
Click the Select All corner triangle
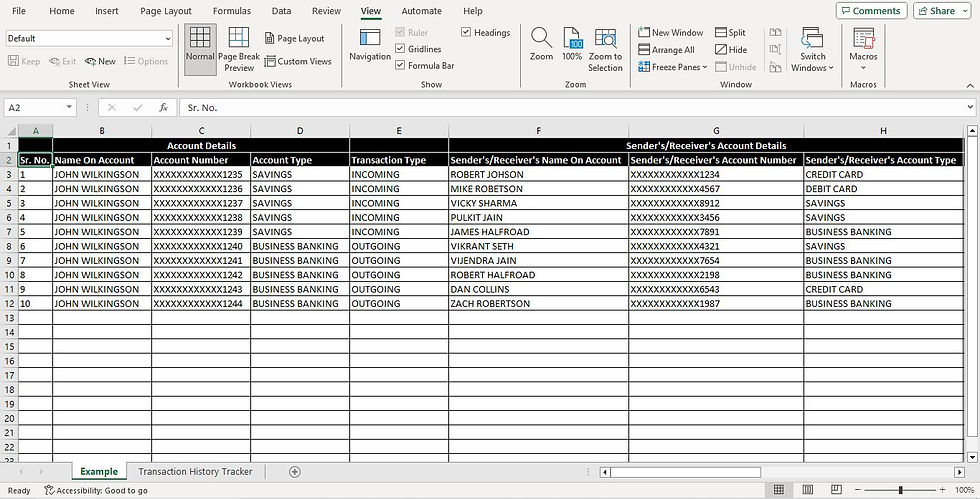point(9,131)
